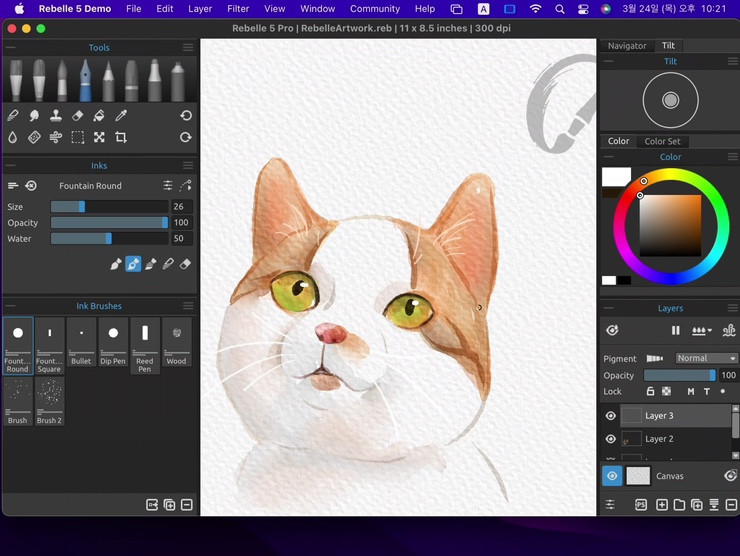Select the rectangular Selection tool

(x=78, y=137)
